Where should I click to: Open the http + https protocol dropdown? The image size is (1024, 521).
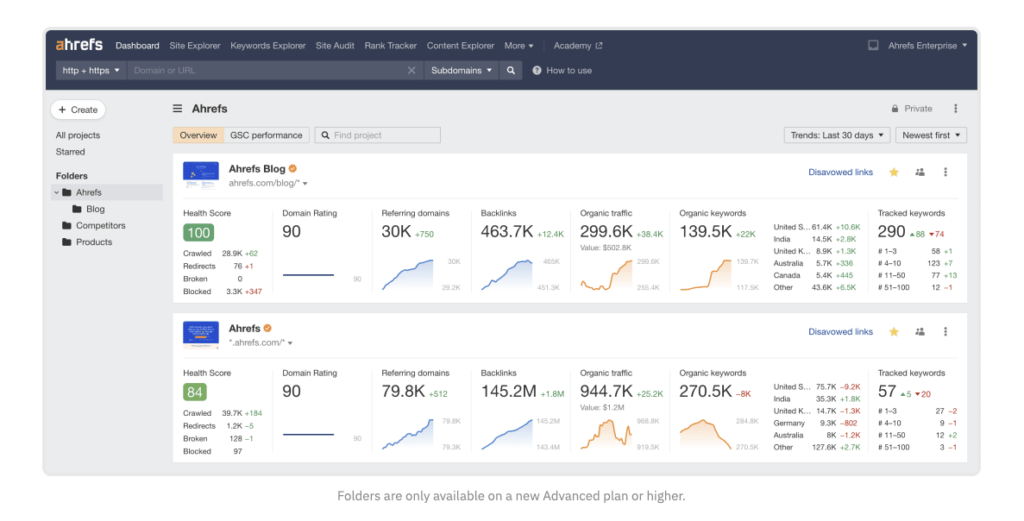91,71
